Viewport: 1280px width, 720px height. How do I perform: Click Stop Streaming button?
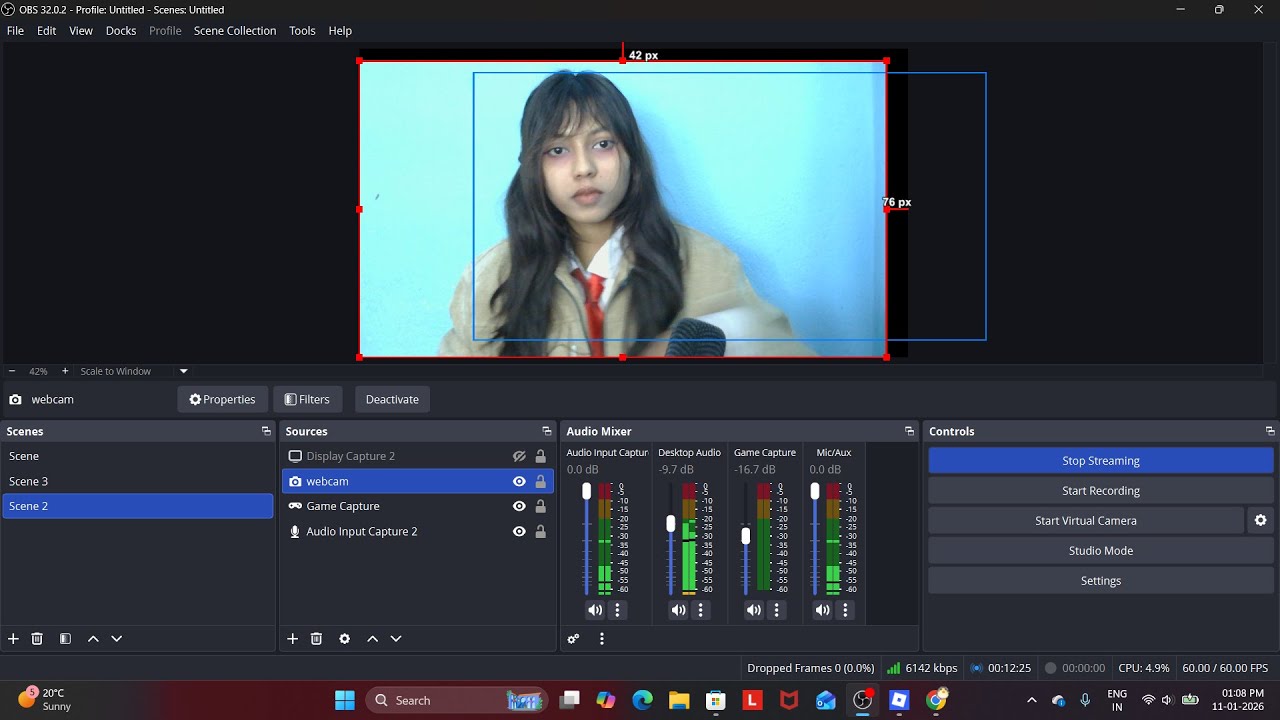pyautogui.click(x=1101, y=461)
